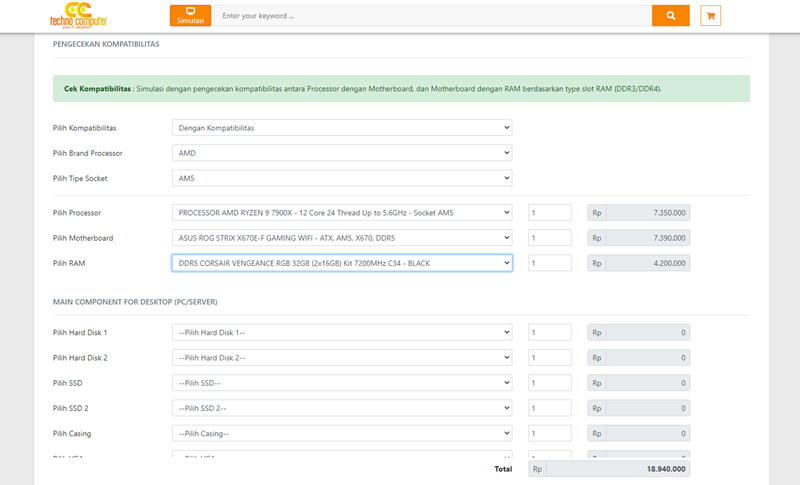Expand the Pilih Hard Disk 1 dropdown

tap(342, 332)
